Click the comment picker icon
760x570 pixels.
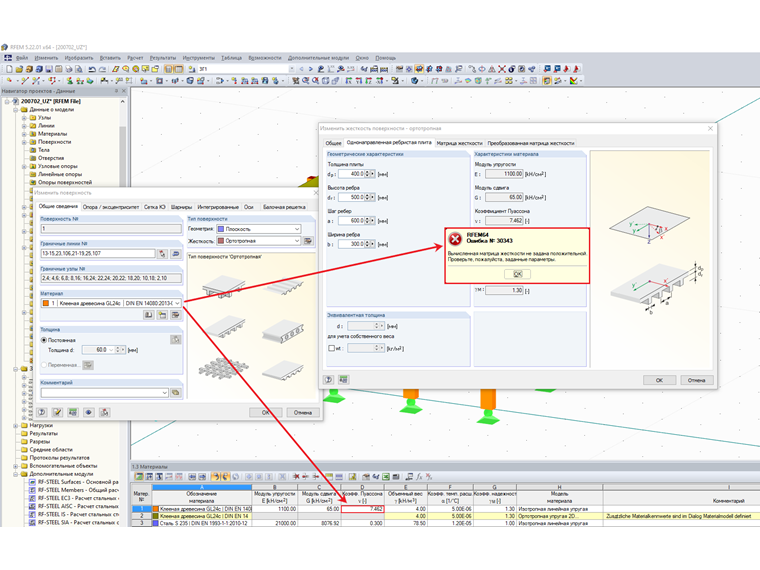click(176, 393)
